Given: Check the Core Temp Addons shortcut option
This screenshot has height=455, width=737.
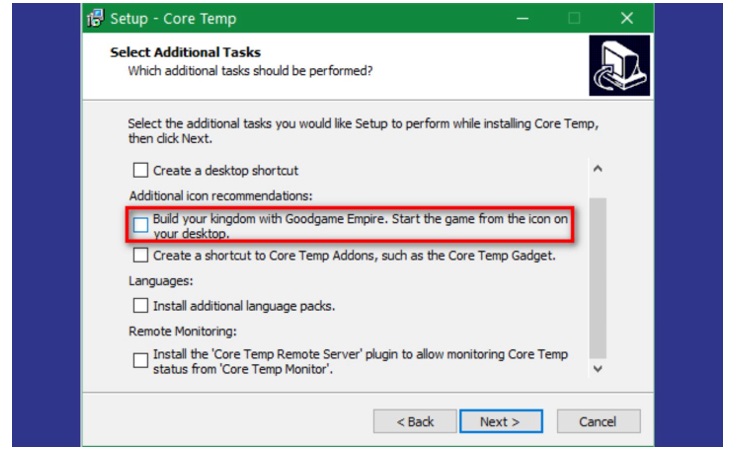Looking at the screenshot, I should (141, 255).
